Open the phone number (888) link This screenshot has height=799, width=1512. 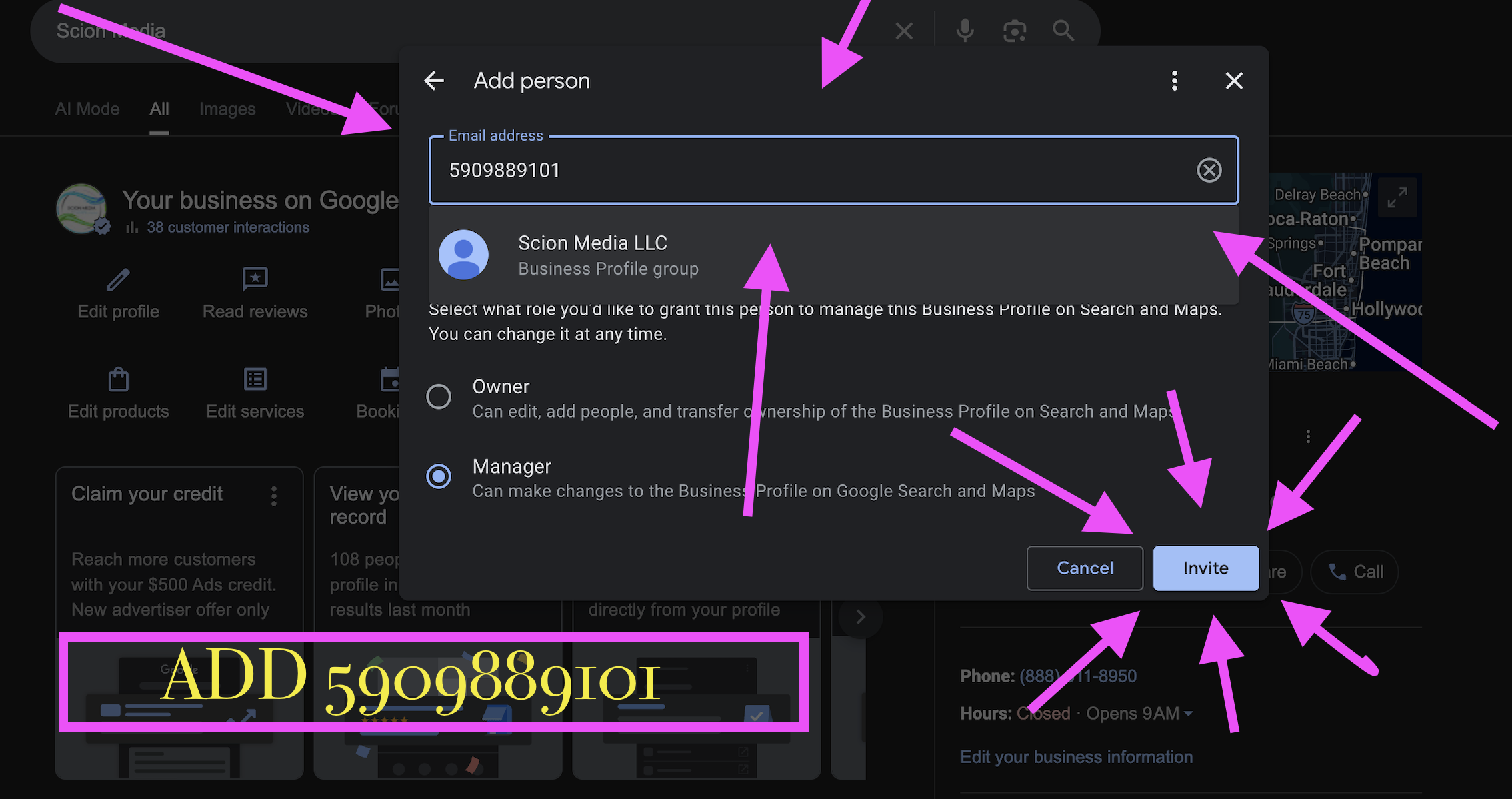pos(1078,676)
